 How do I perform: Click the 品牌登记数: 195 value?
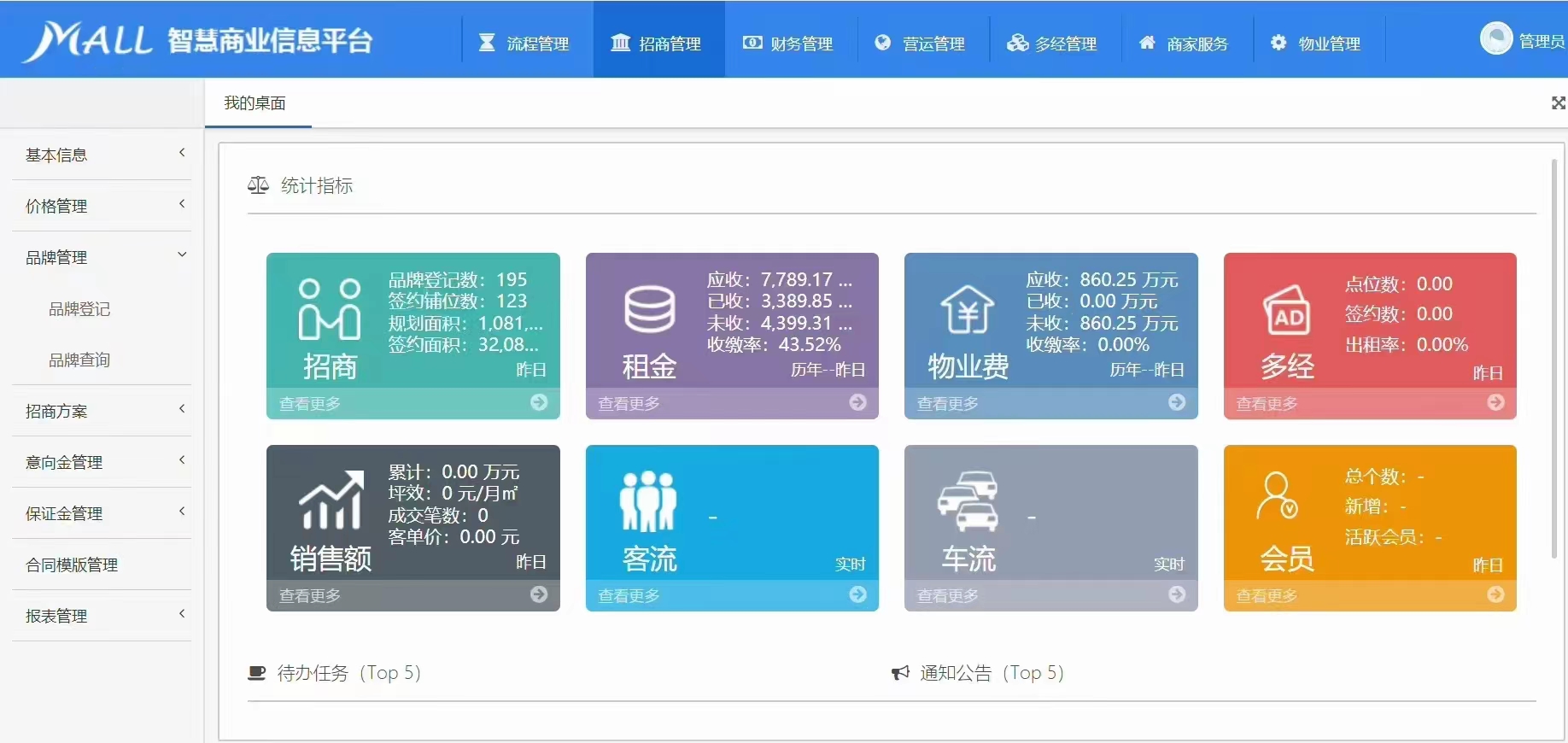(458, 279)
